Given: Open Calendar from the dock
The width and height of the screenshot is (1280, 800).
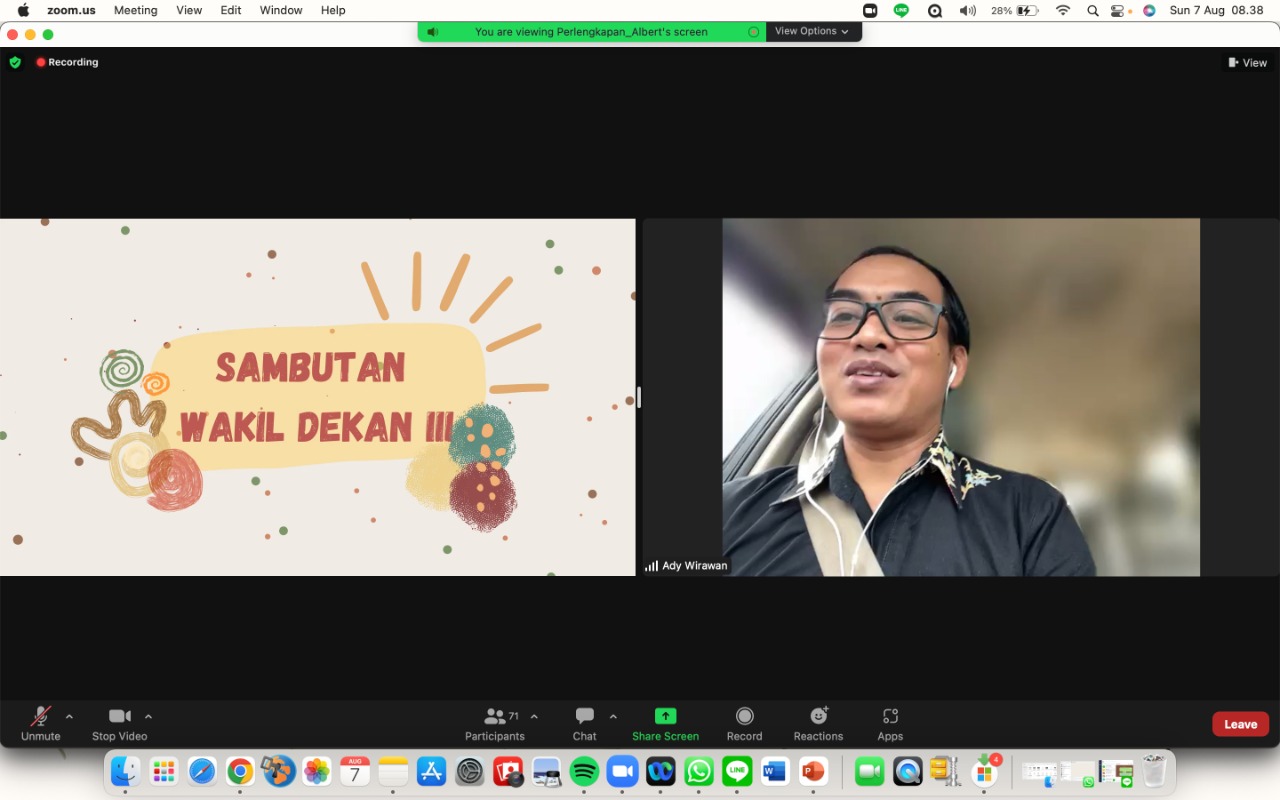Looking at the screenshot, I should coord(354,771).
